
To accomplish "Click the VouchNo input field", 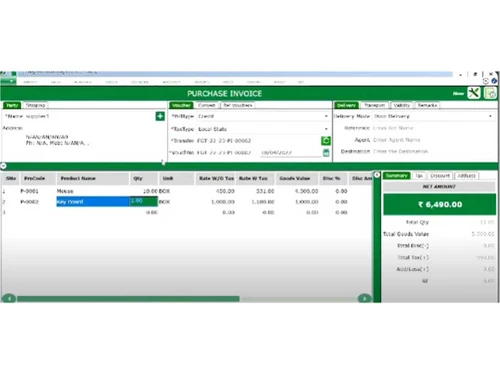I will (228, 152).
